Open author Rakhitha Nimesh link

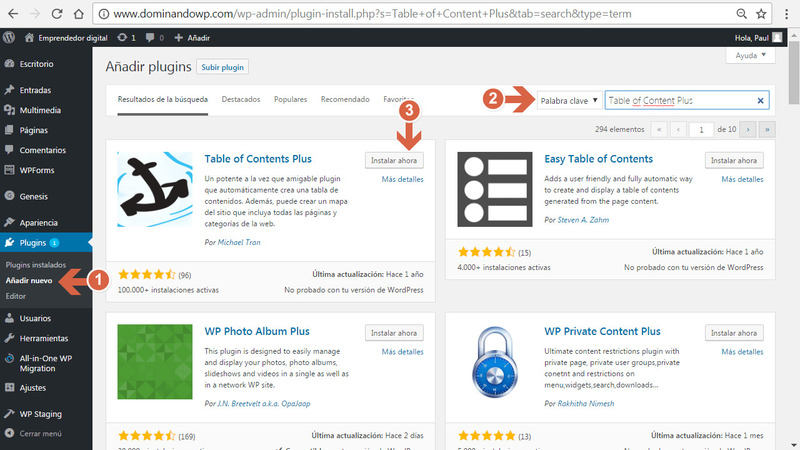coord(585,404)
